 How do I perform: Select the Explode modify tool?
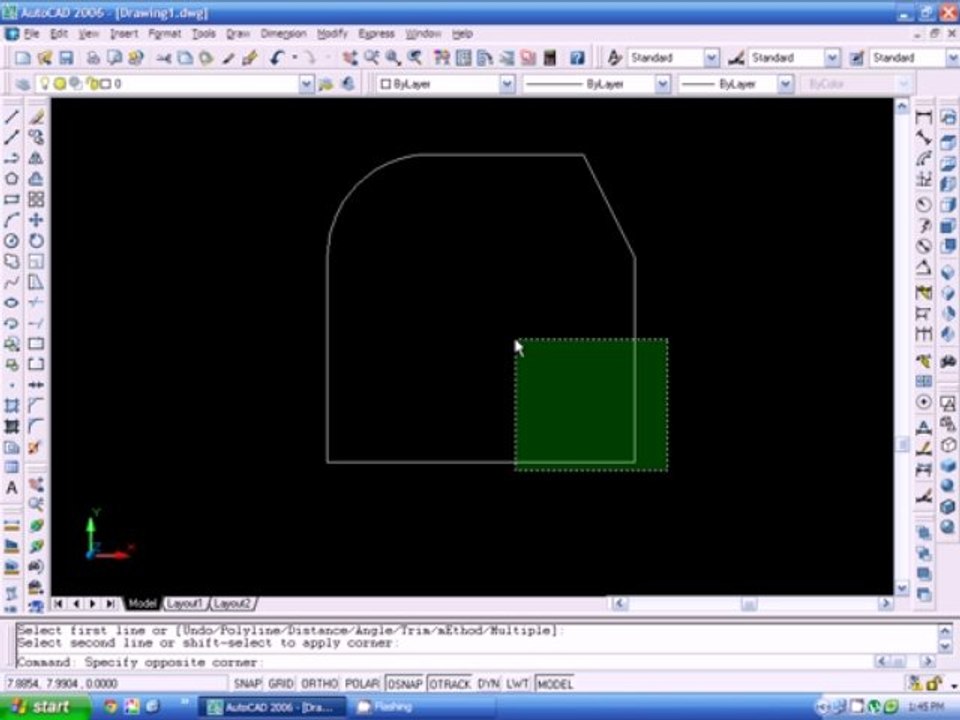36,448
